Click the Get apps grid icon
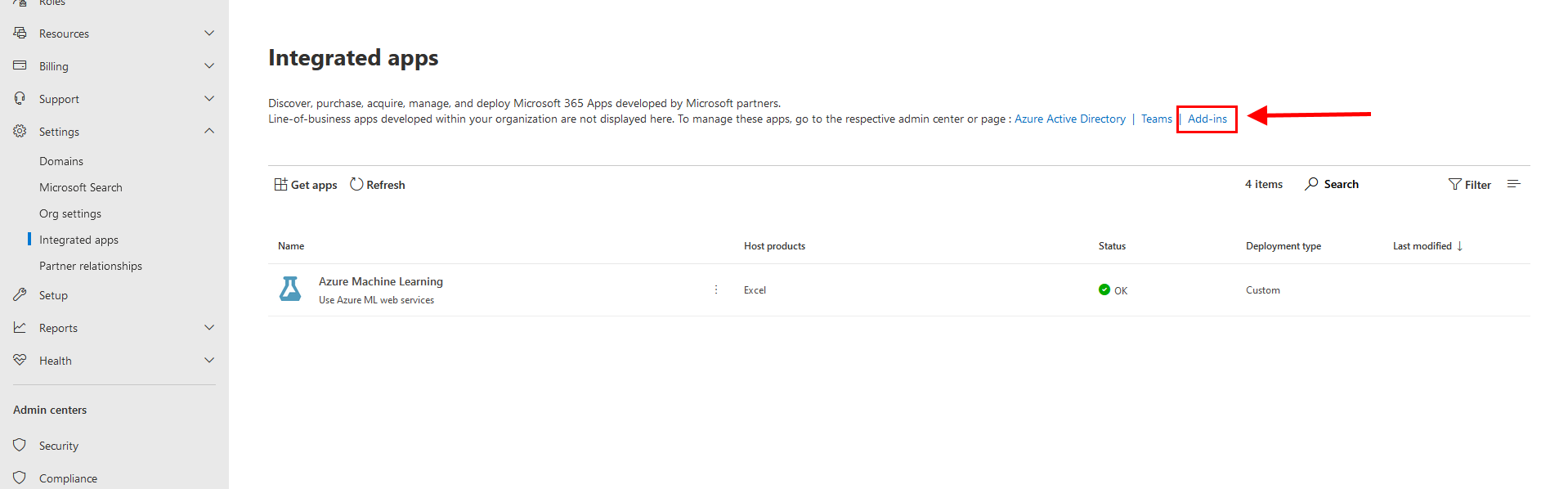 click(x=280, y=184)
